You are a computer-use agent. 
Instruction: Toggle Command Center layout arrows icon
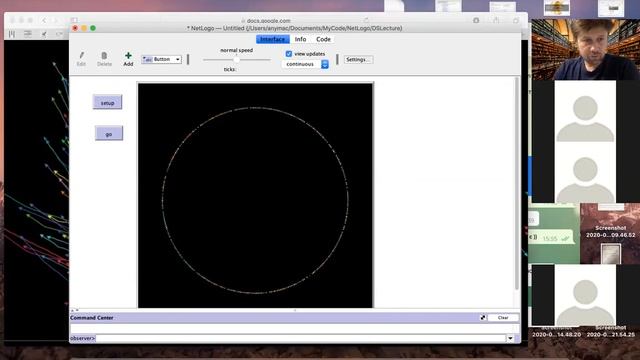483,318
